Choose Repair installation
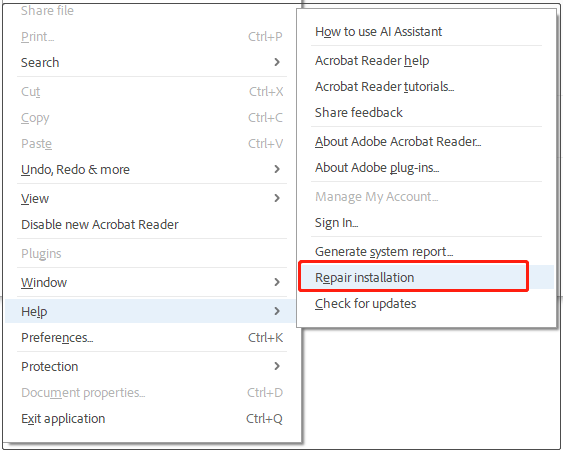The image size is (563, 452). [x=426, y=278]
